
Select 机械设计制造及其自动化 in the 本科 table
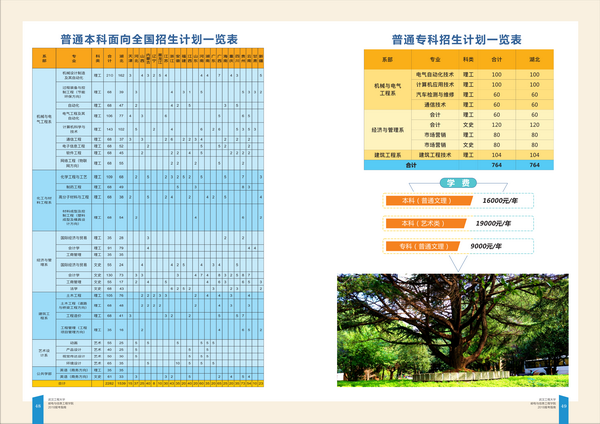pyautogui.click(x=73, y=75)
